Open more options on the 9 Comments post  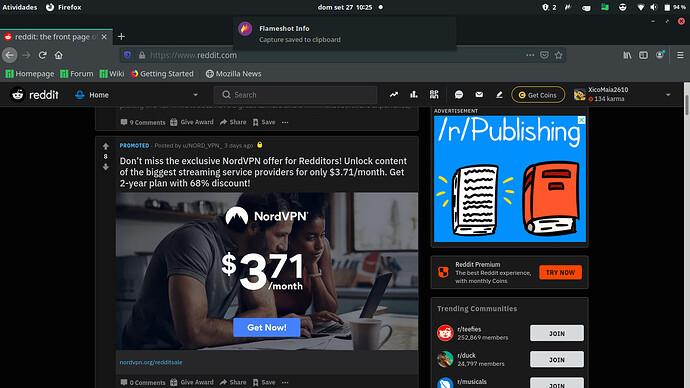285,122
